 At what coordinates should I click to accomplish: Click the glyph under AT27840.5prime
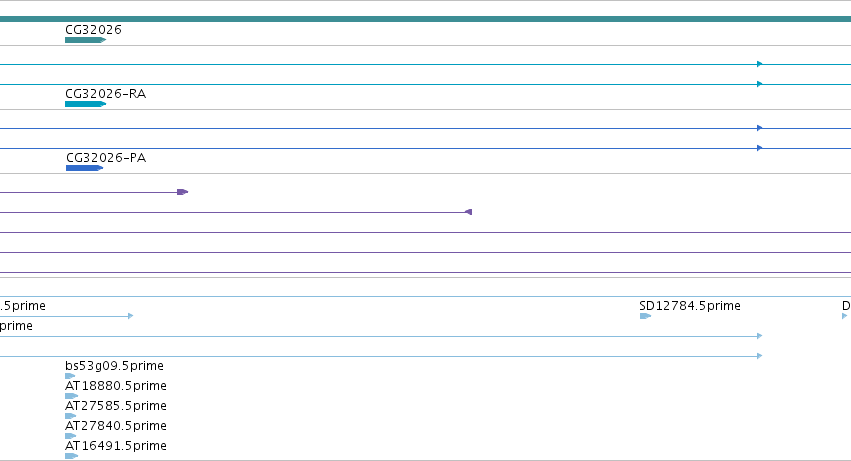(x=71, y=436)
